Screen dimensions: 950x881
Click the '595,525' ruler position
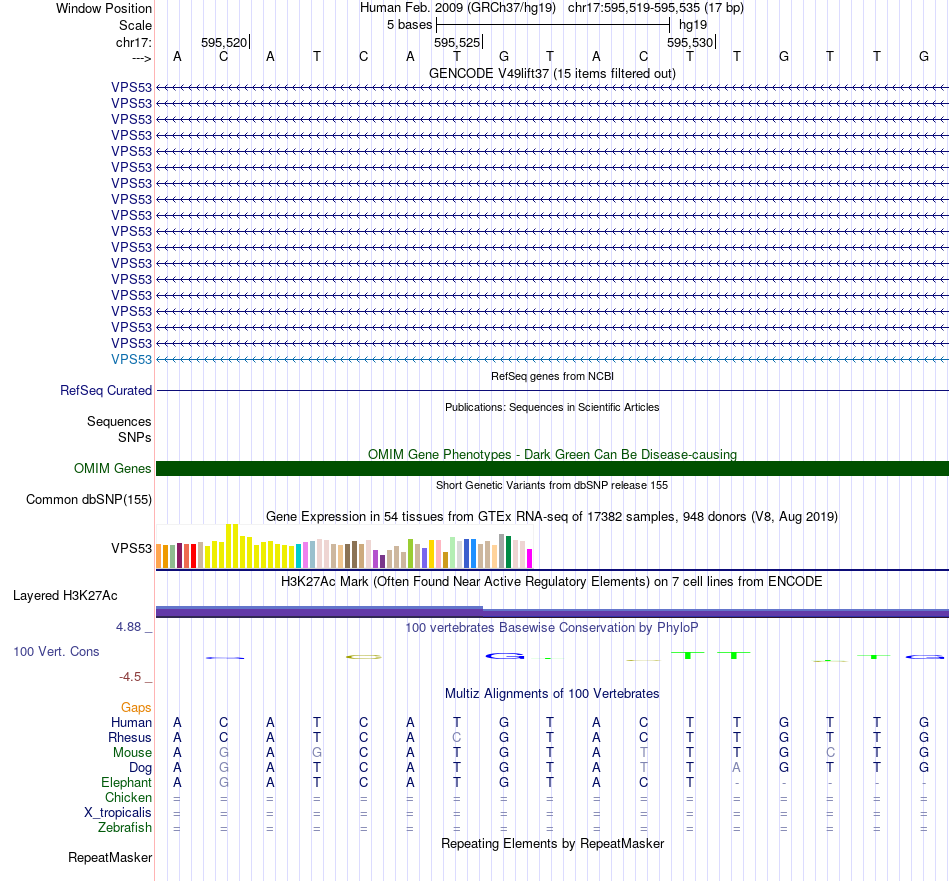click(x=457, y=42)
